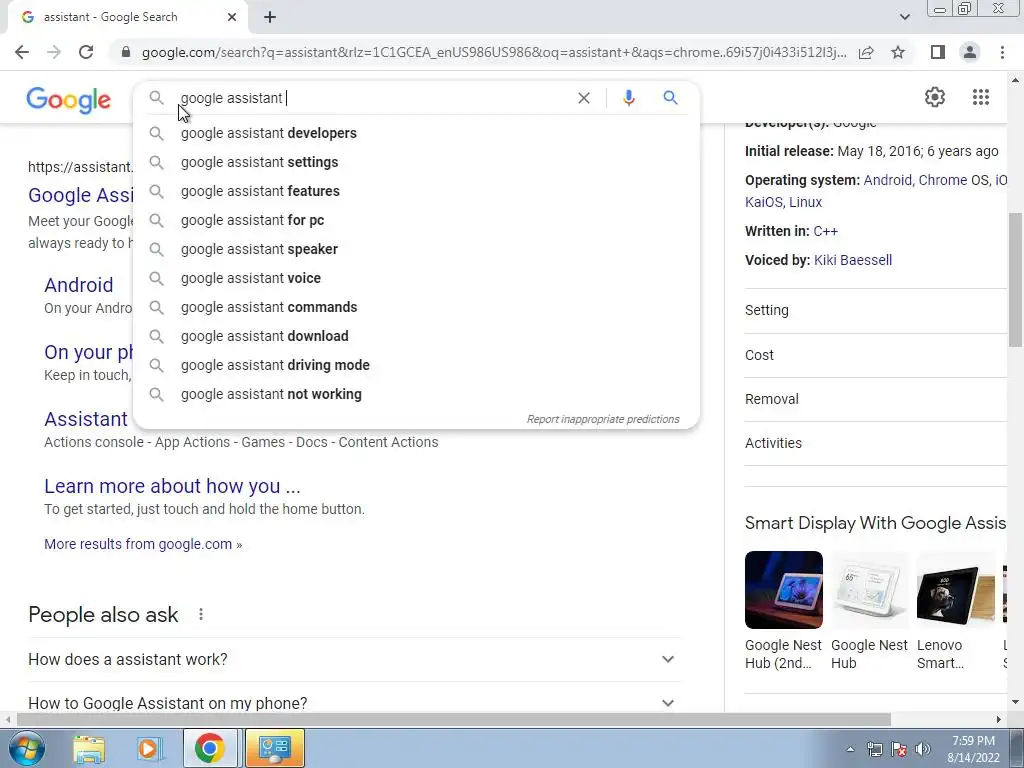Click in the Google search input field

[372, 98]
